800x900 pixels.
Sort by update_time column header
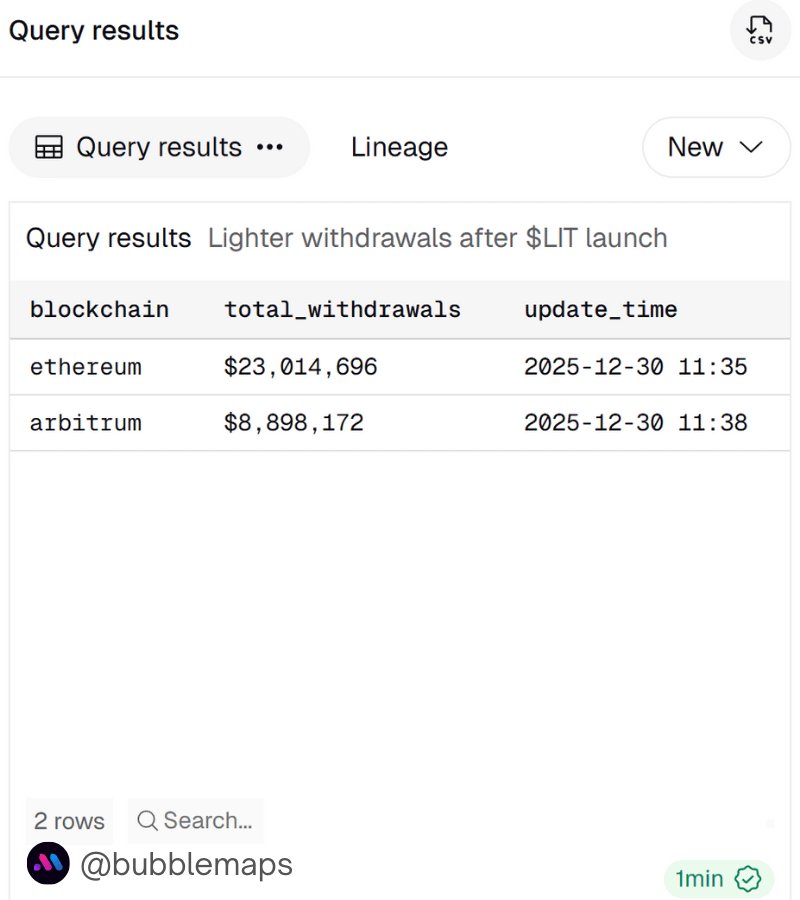coord(600,310)
